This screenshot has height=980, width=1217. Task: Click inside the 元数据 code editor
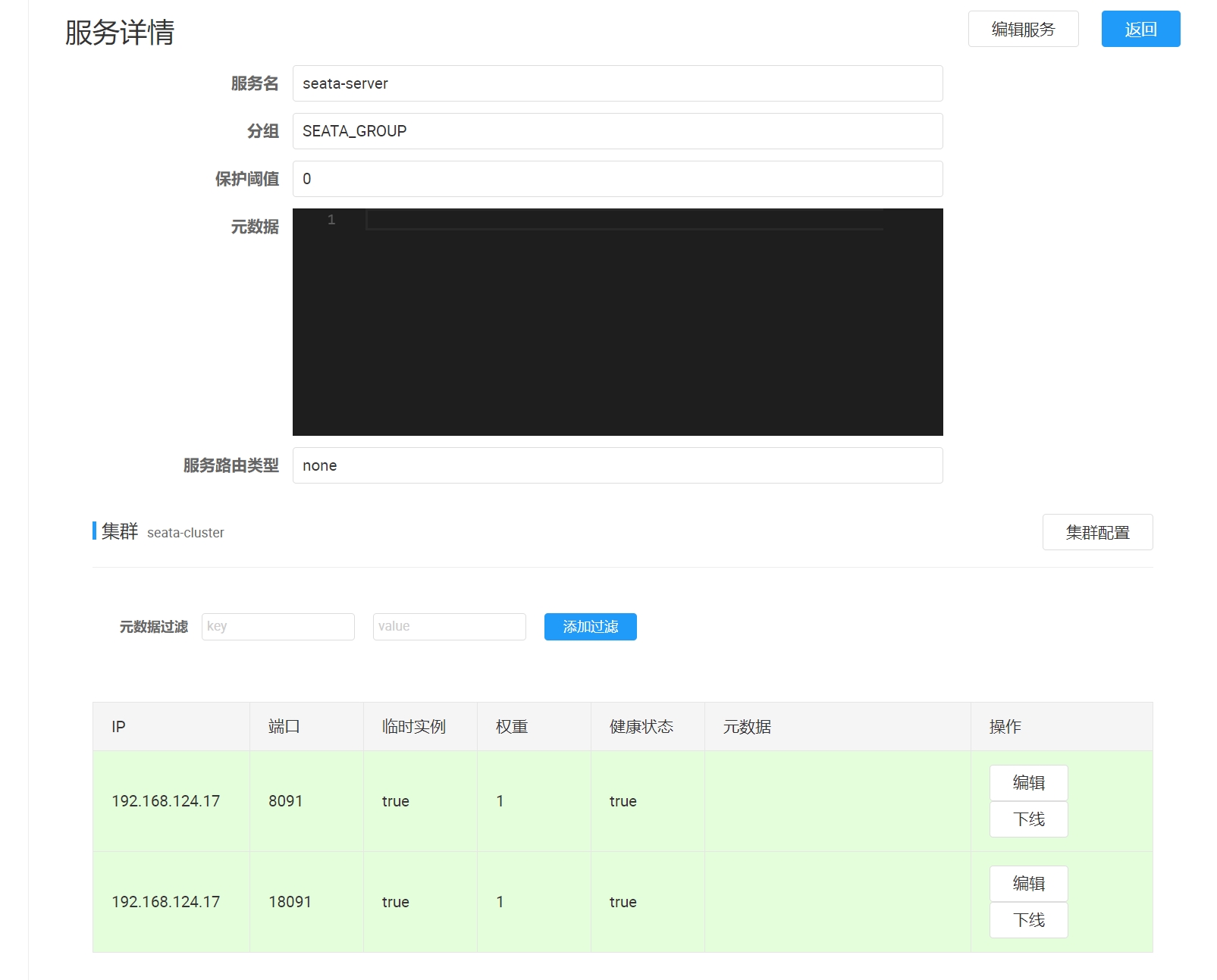point(618,322)
